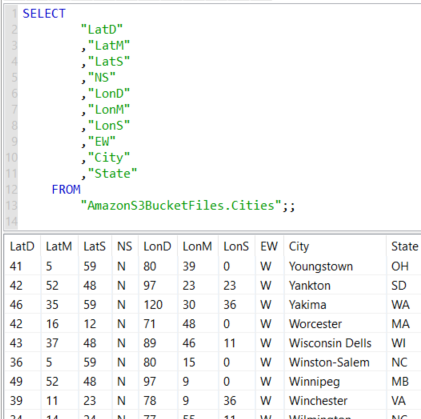Click the NC state cell for Winston-Salem
421x419 pixels.
(399, 362)
